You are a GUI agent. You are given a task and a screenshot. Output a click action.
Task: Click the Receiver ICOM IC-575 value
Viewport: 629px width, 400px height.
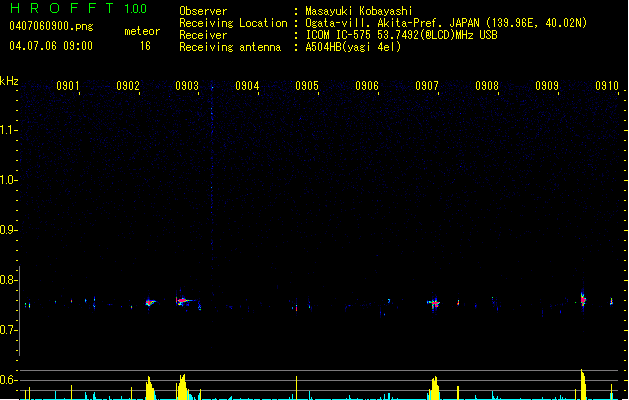pos(401,35)
